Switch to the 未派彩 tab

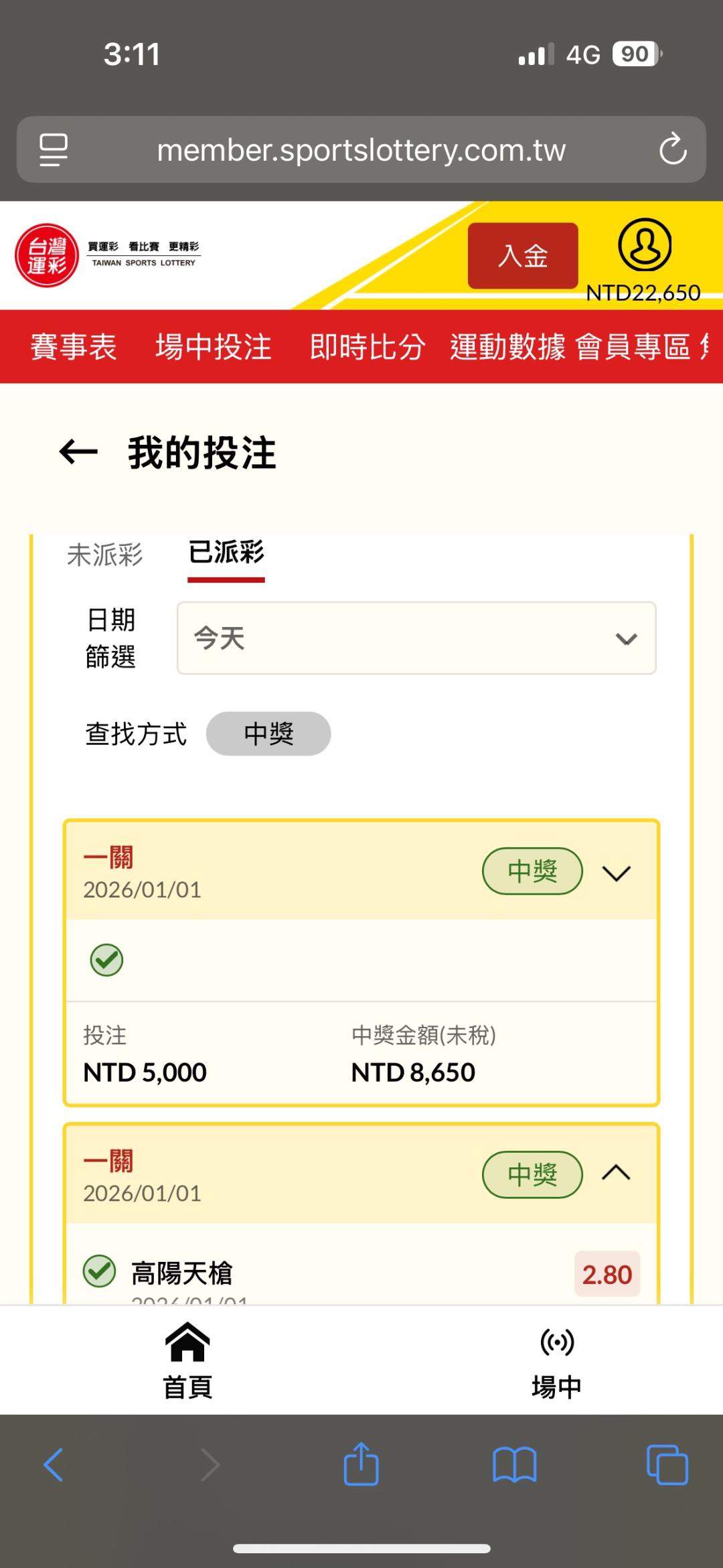coord(105,555)
